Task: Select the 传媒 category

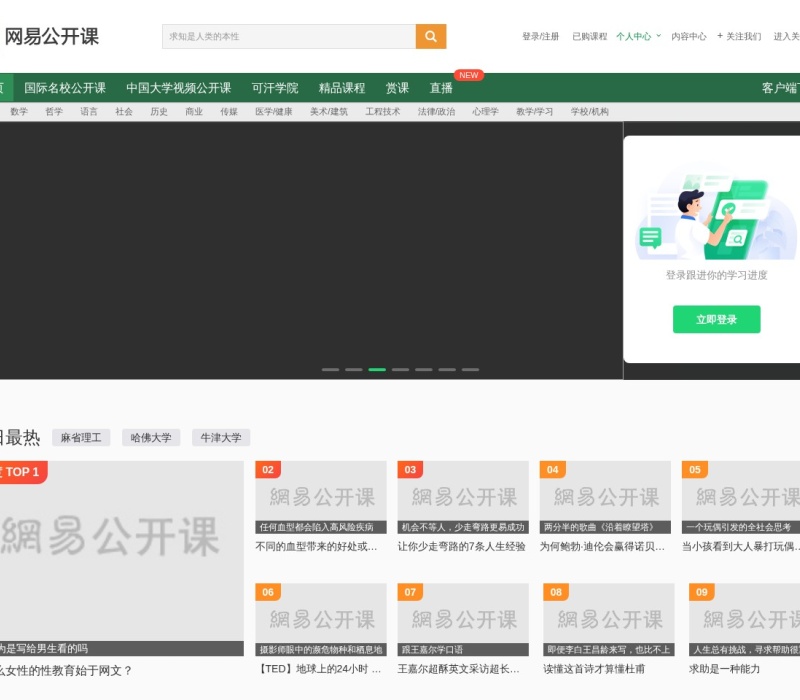Action: coord(229,111)
